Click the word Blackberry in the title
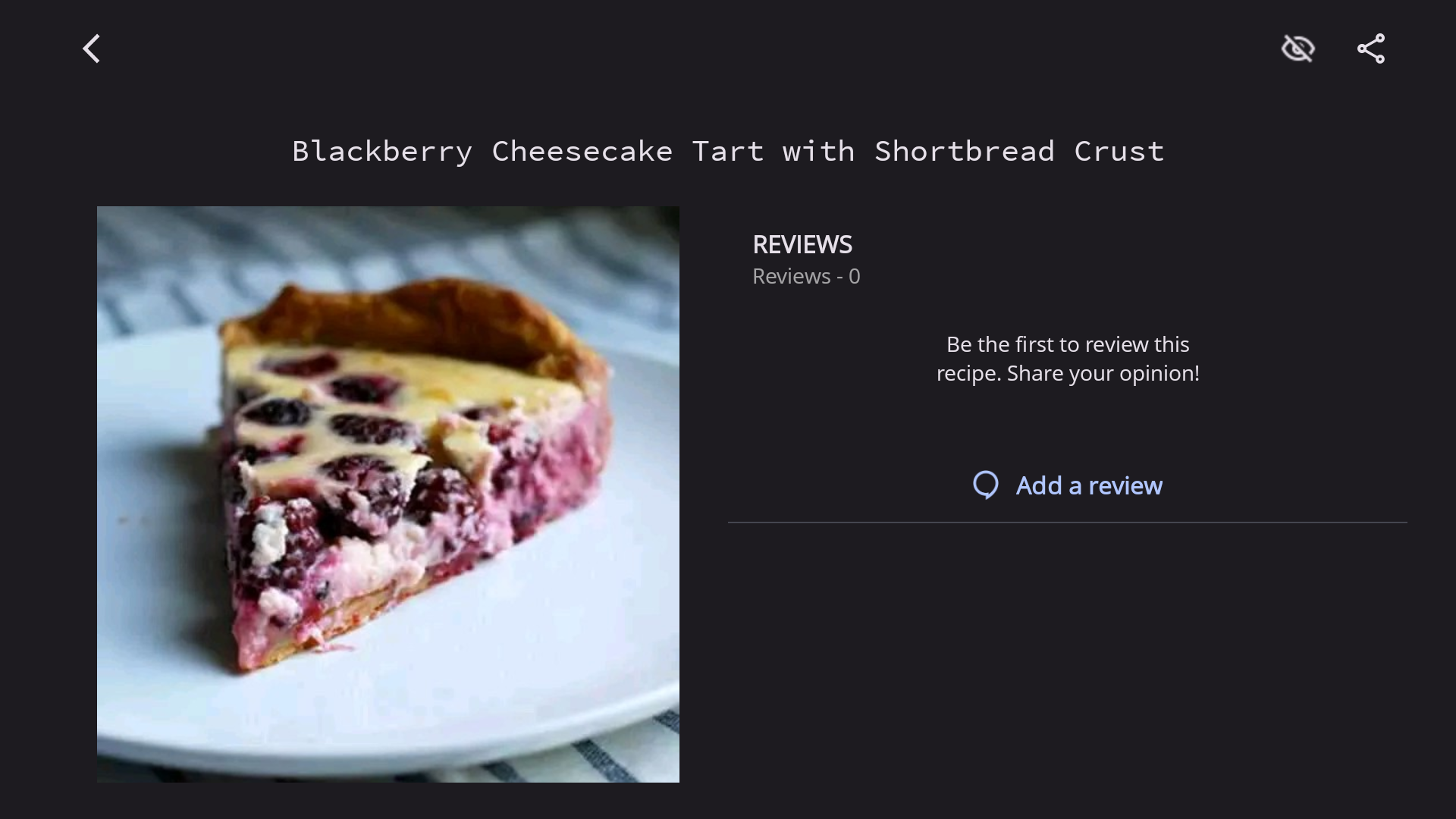The image size is (1456, 819). click(x=382, y=151)
